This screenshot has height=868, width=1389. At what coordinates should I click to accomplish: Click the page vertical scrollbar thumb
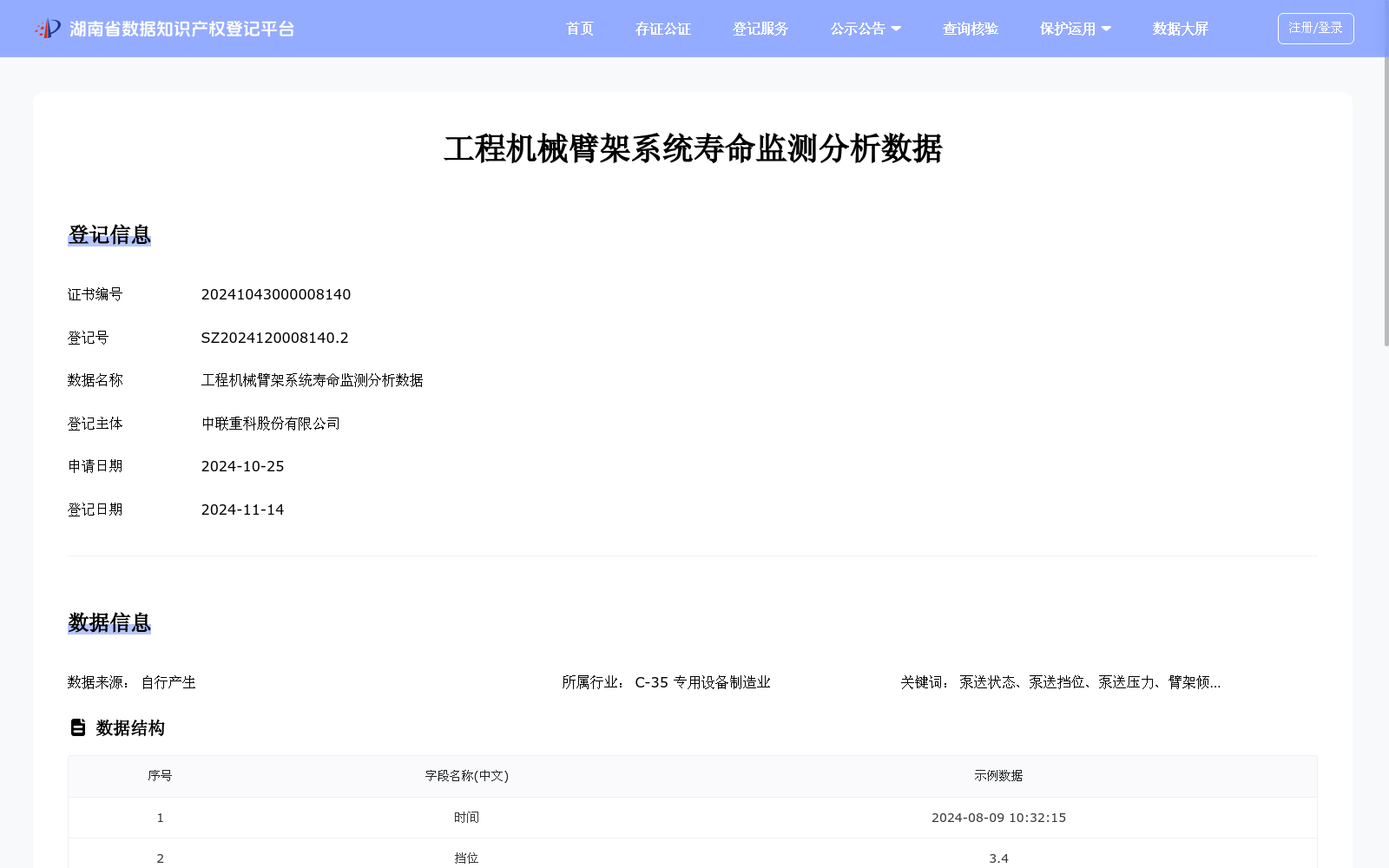coord(1386,200)
